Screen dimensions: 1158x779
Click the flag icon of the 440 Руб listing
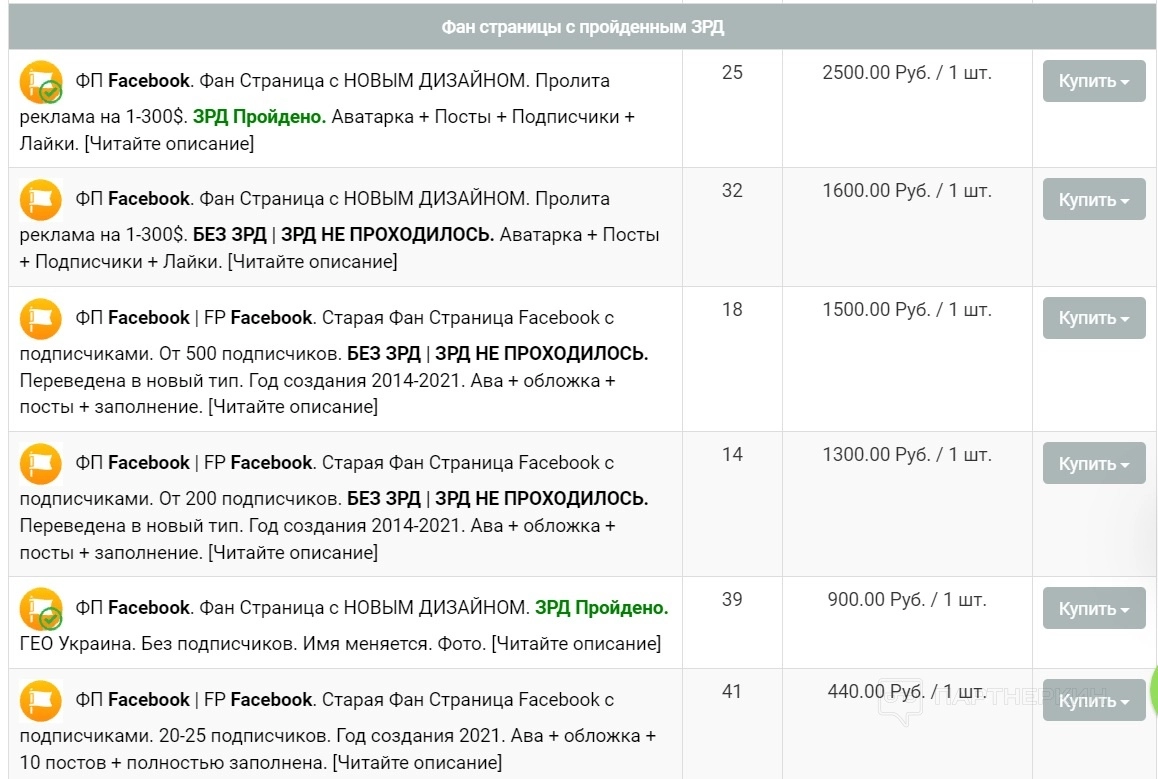click(41, 701)
